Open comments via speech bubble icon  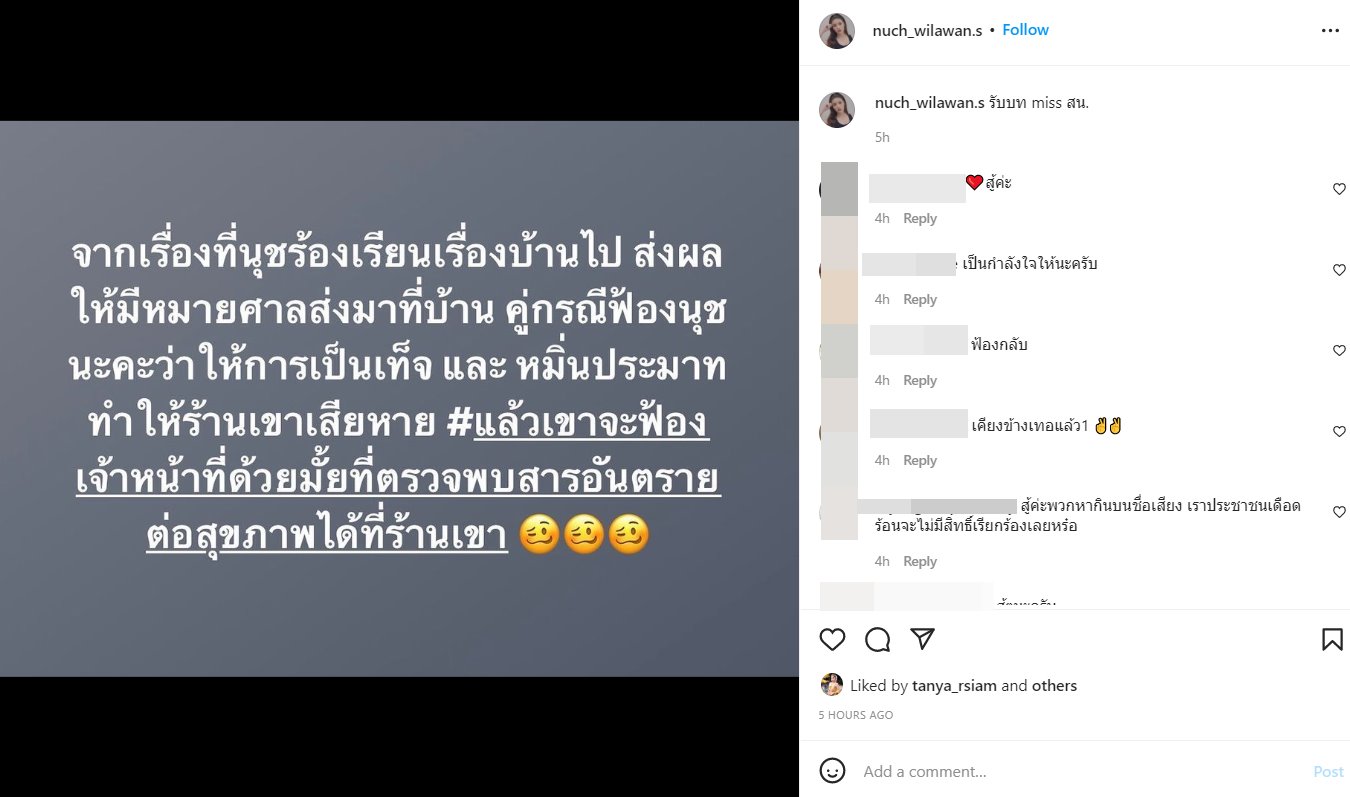877,640
